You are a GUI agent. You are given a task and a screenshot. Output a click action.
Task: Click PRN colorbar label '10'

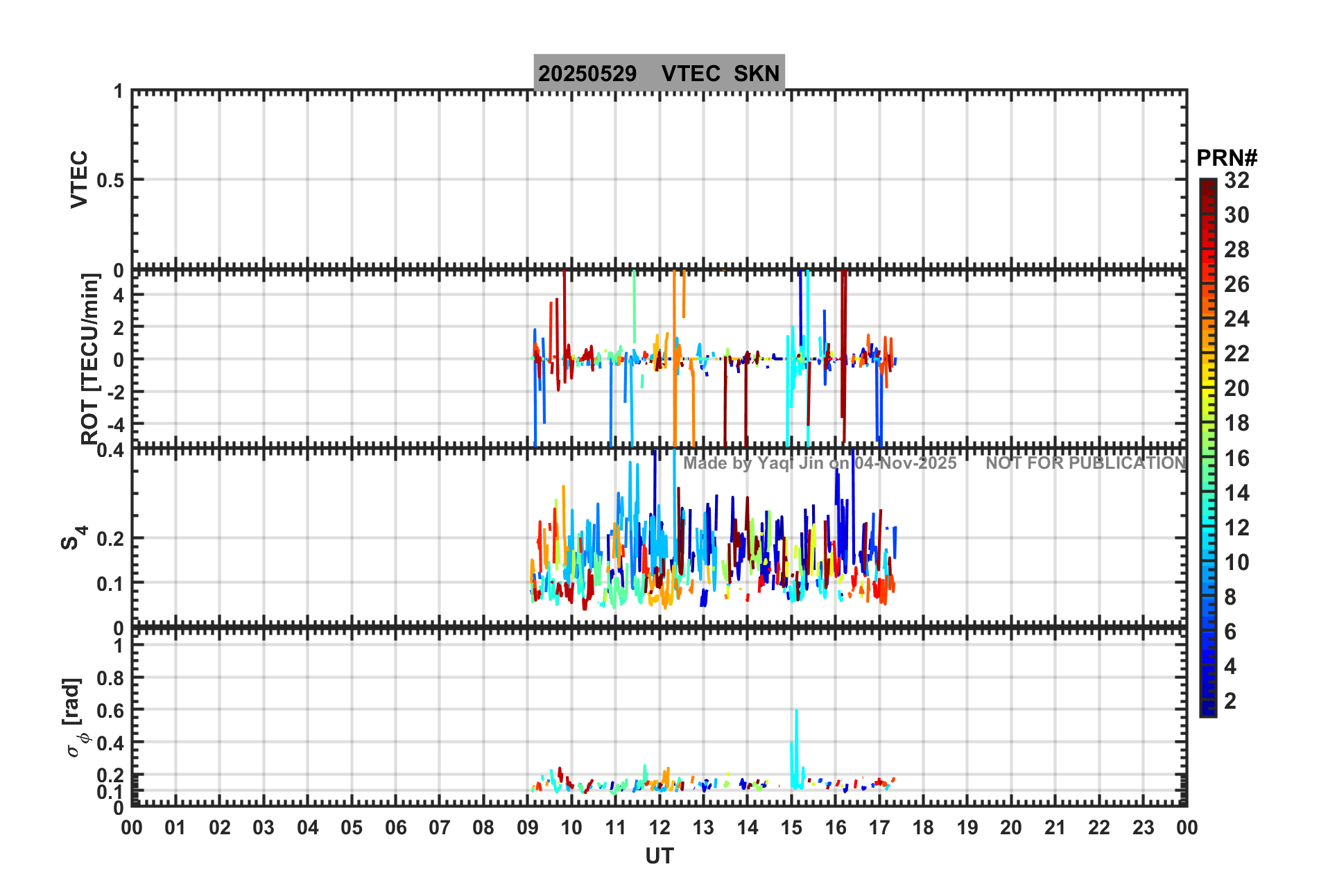click(x=1236, y=562)
